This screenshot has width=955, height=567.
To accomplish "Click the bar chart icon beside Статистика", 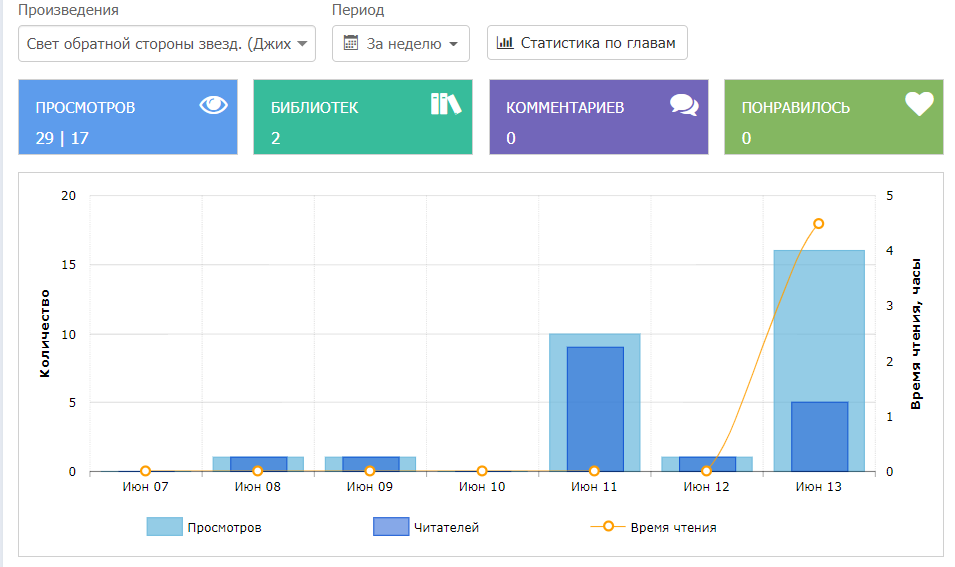I will tap(505, 43).
